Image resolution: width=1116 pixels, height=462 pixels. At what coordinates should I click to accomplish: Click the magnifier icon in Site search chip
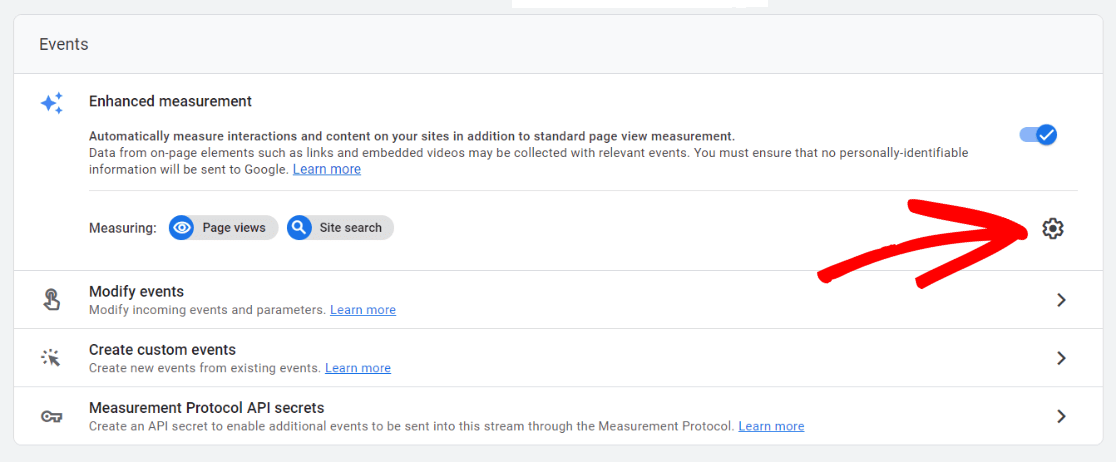pyautogui.click(x=299, y=228)
